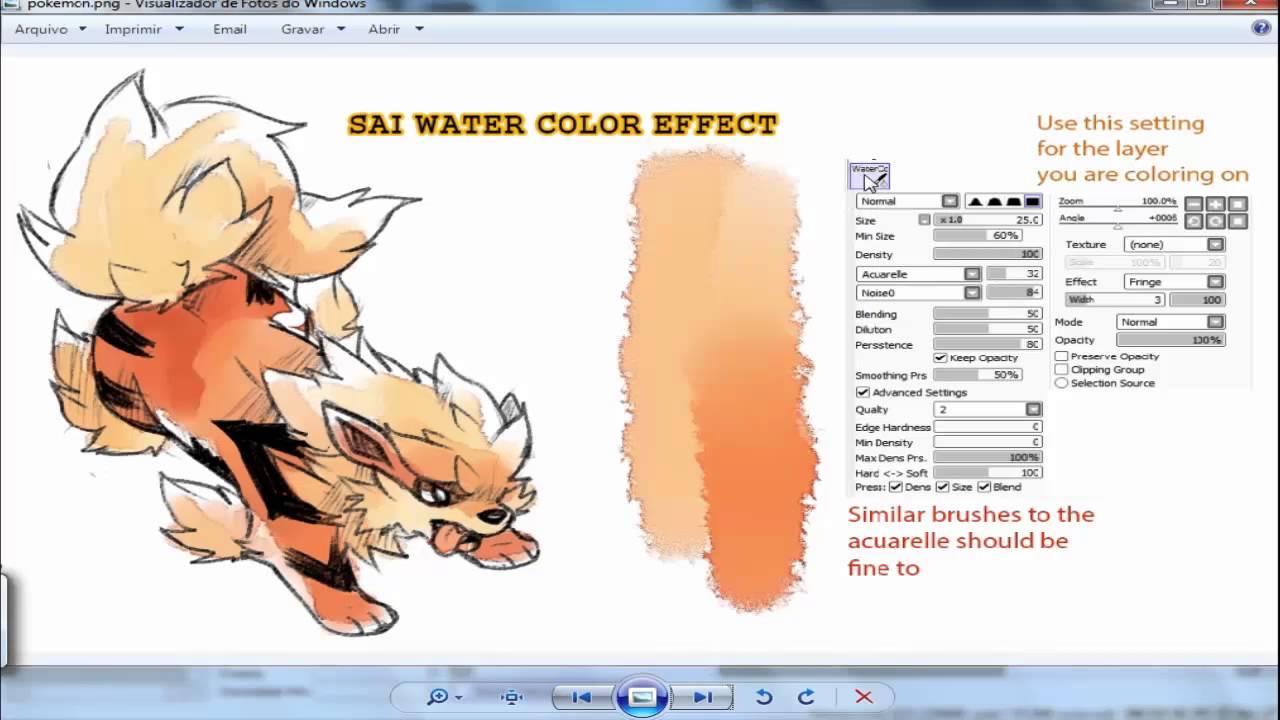The width and height of the screenshot is (1280, 720).
Task: Click the Email button
Action: click(229, 29)
